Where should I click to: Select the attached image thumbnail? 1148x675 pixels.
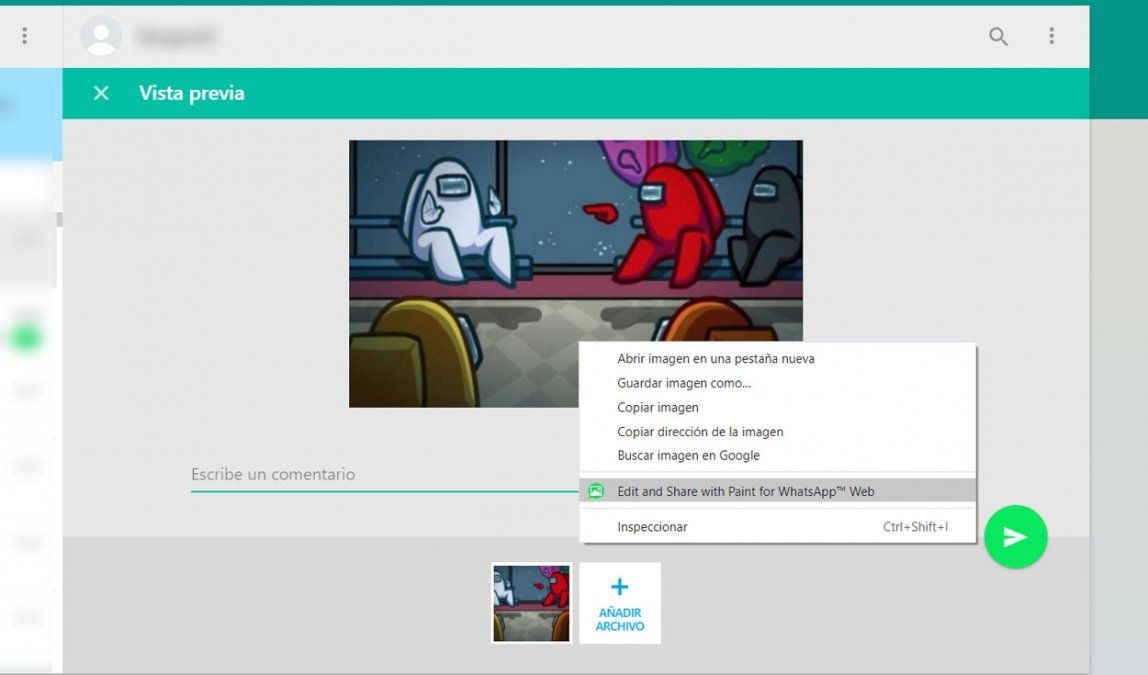531,603
